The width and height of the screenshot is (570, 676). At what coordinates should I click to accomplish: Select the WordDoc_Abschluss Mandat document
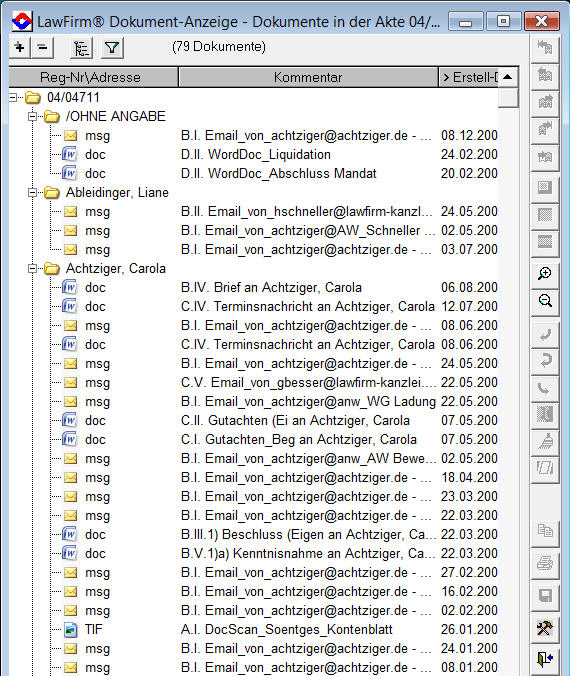[x=279, y=173]
